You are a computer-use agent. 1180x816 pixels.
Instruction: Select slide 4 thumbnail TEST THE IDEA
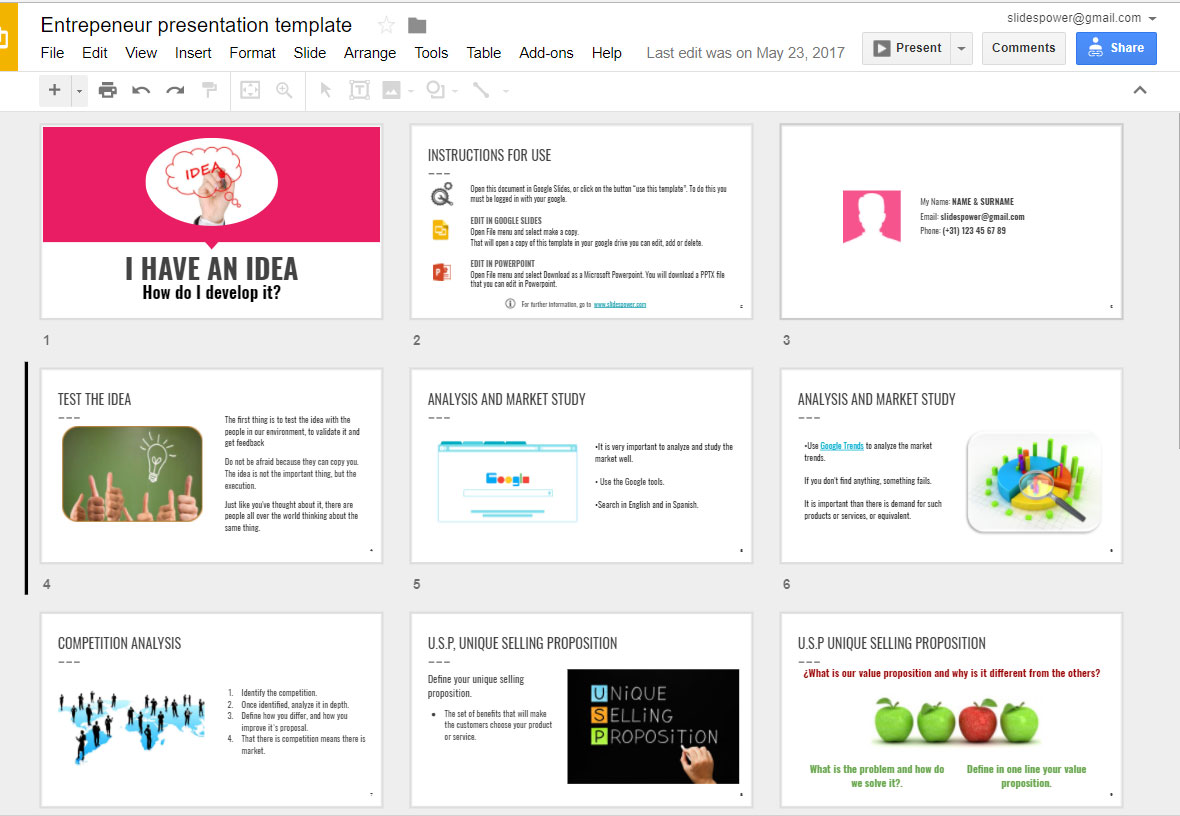tap(211, 466)
